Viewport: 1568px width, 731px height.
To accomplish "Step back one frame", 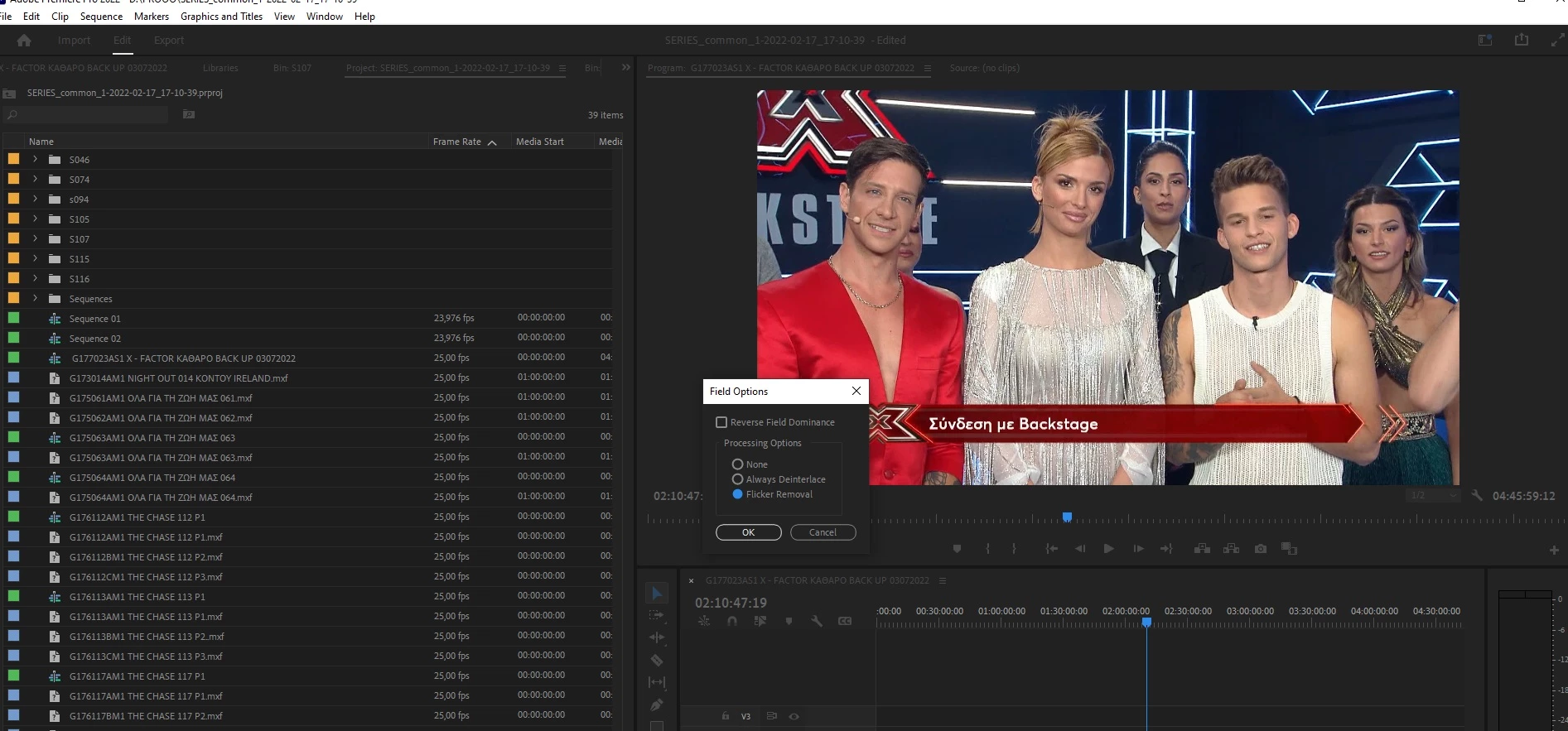I will pyautogui.click(x=1080, y=549).
